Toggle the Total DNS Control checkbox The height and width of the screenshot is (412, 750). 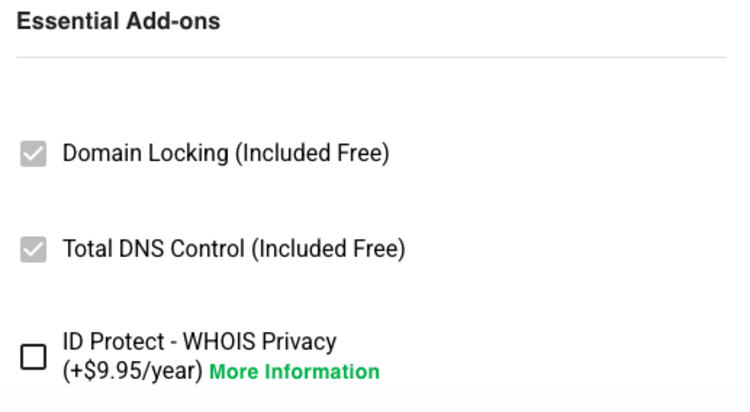pos(34,249)
